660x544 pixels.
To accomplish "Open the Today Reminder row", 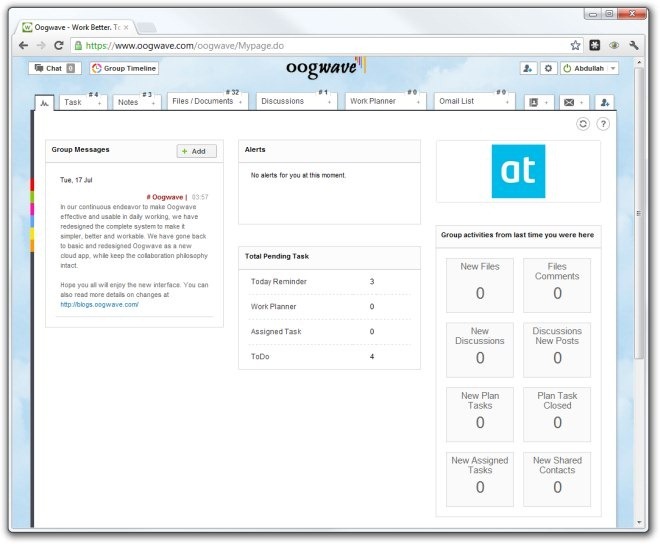I will (x=329, y=282).
